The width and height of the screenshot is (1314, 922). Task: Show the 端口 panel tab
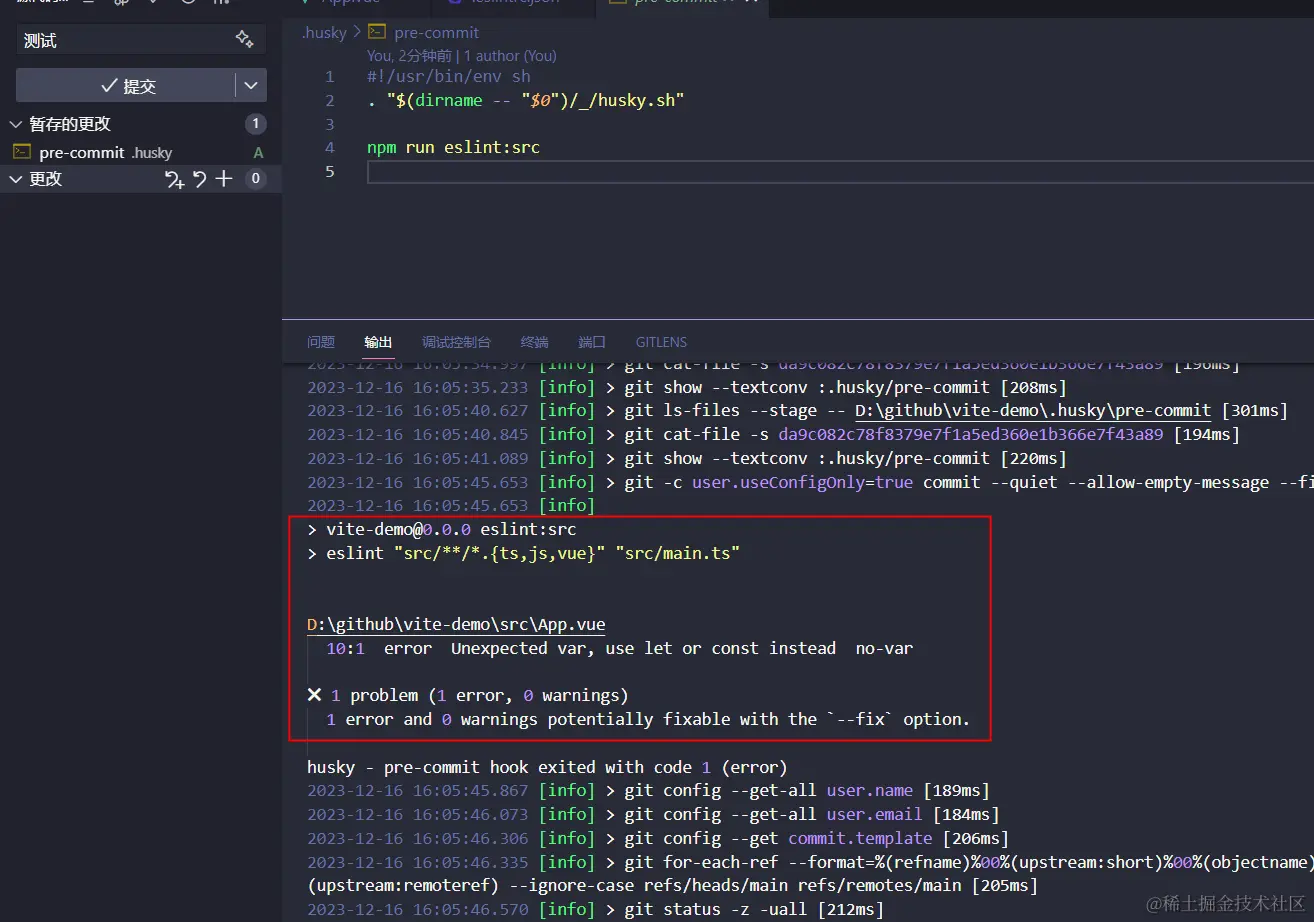[592, 342]
